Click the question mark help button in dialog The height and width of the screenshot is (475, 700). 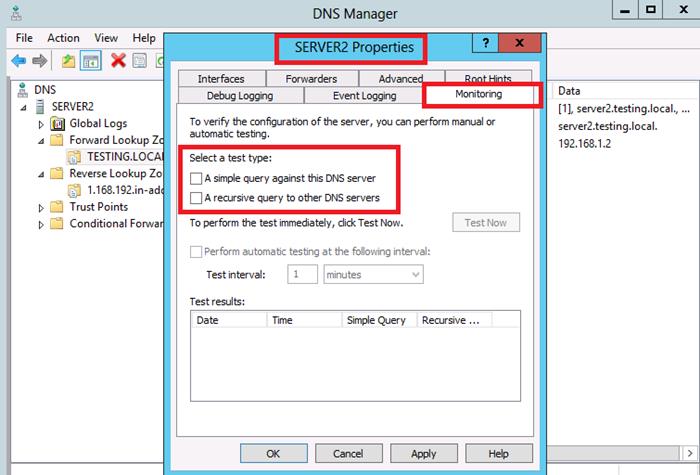point(485,43)
